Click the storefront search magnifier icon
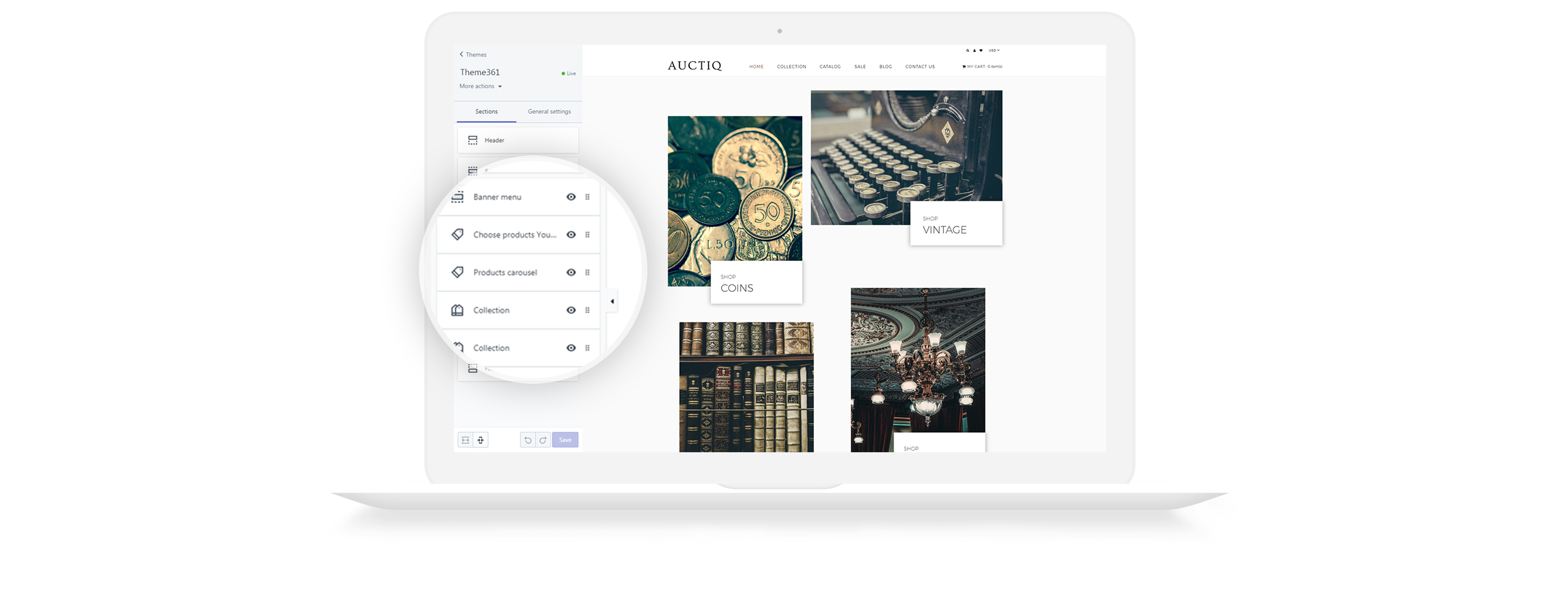 point(968,51)
